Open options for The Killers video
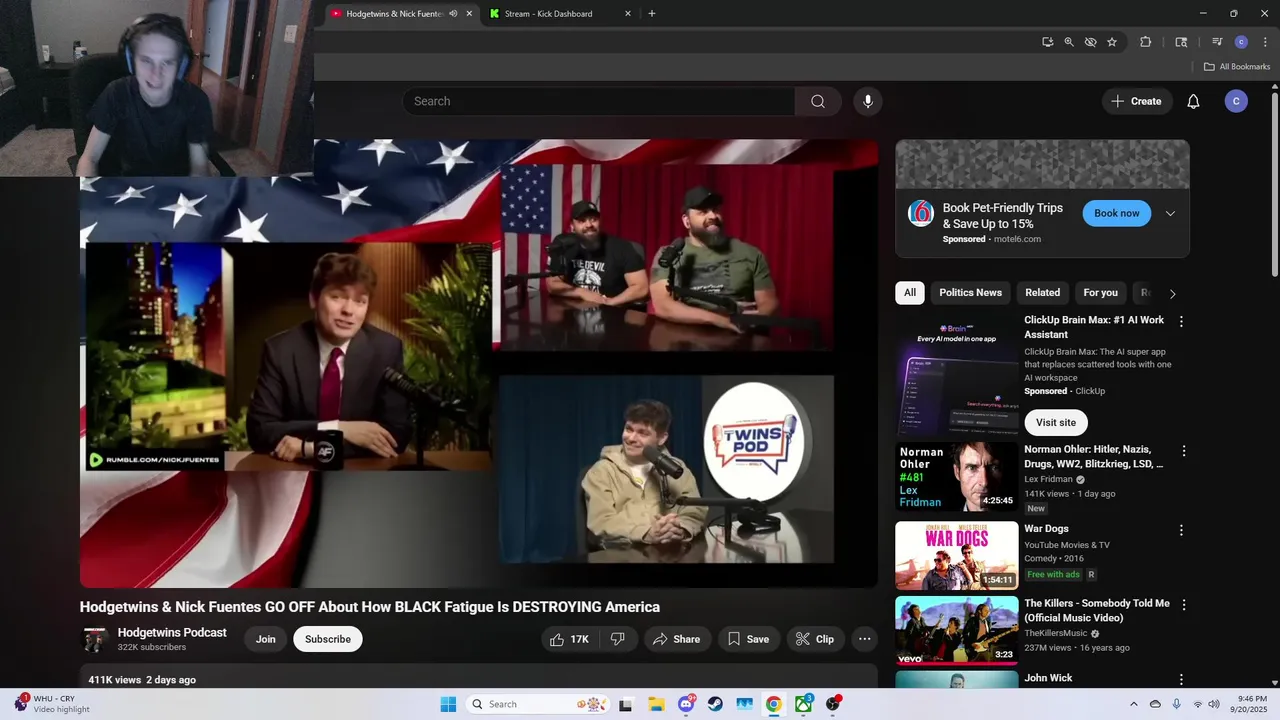The height and width of the screenshot is (720, 1280). point(1184,605)
